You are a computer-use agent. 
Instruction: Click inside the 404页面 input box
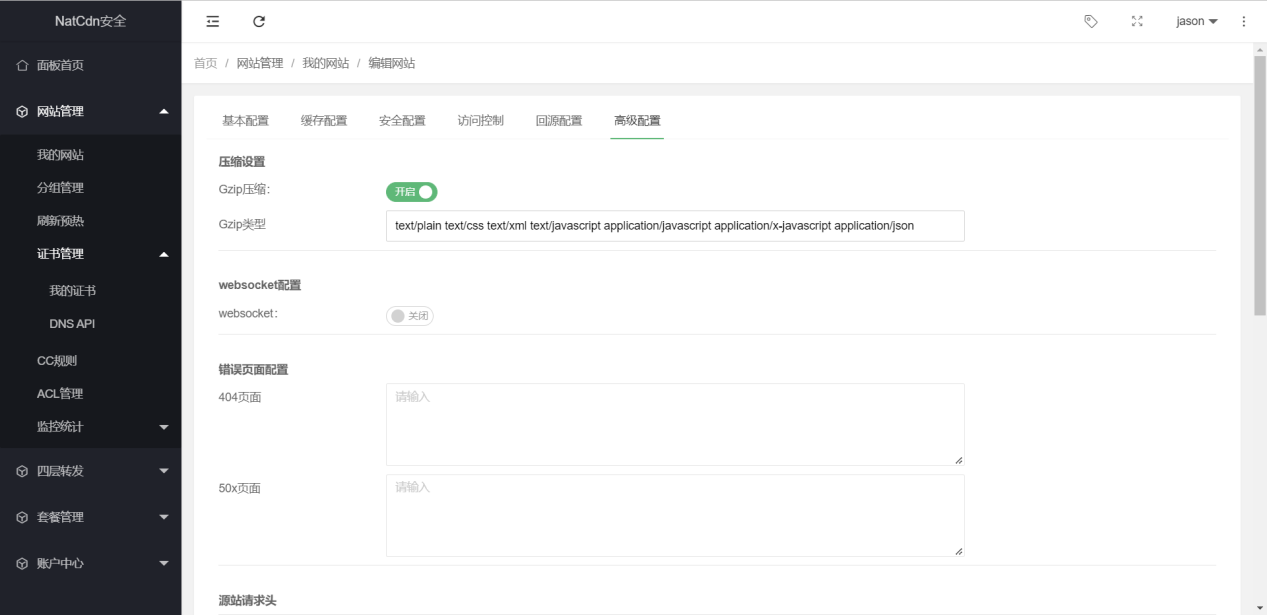click(x=674, y=422)
